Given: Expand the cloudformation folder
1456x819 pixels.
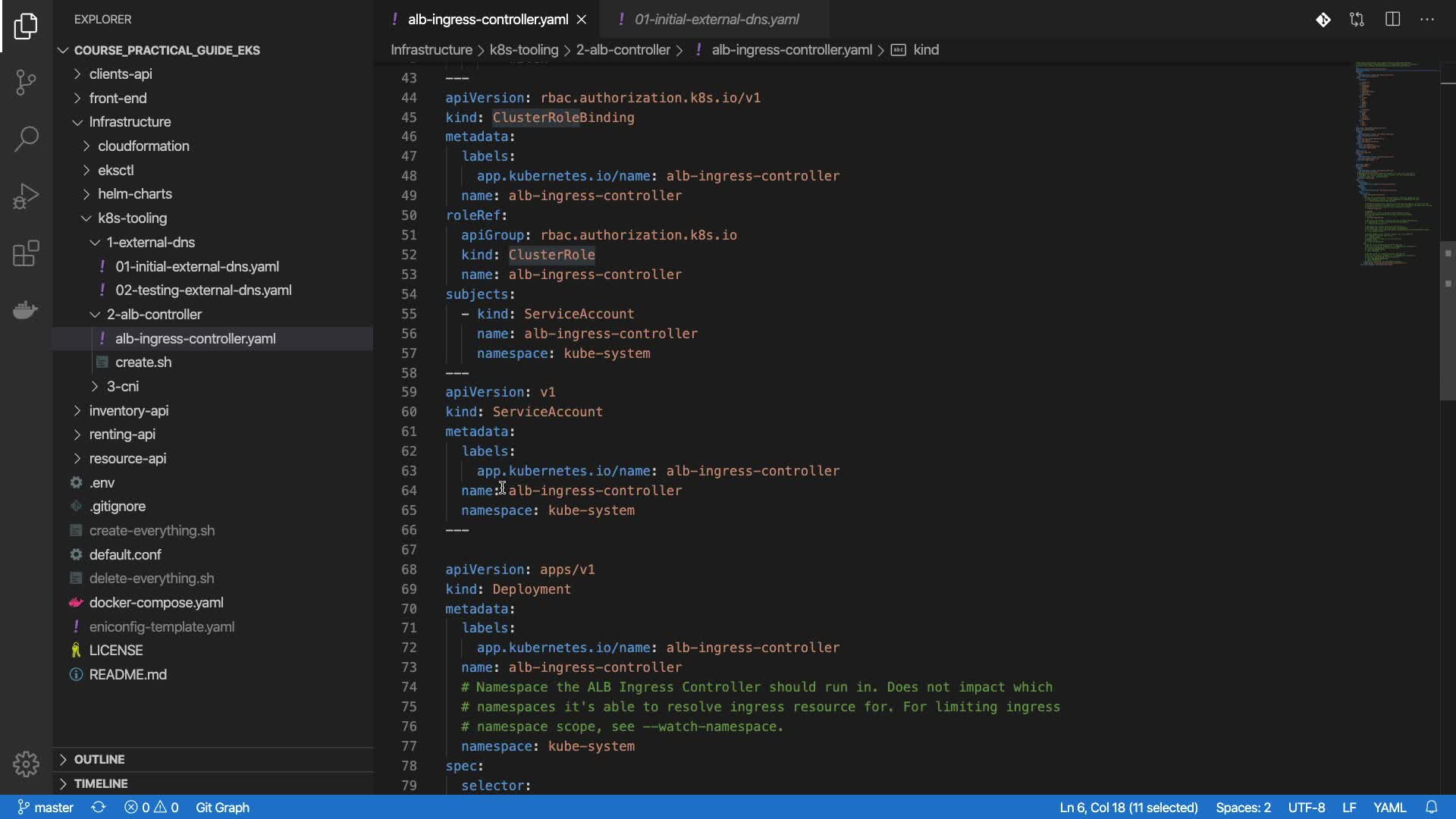Looking at the screenshot, I should tap(143, 146).
